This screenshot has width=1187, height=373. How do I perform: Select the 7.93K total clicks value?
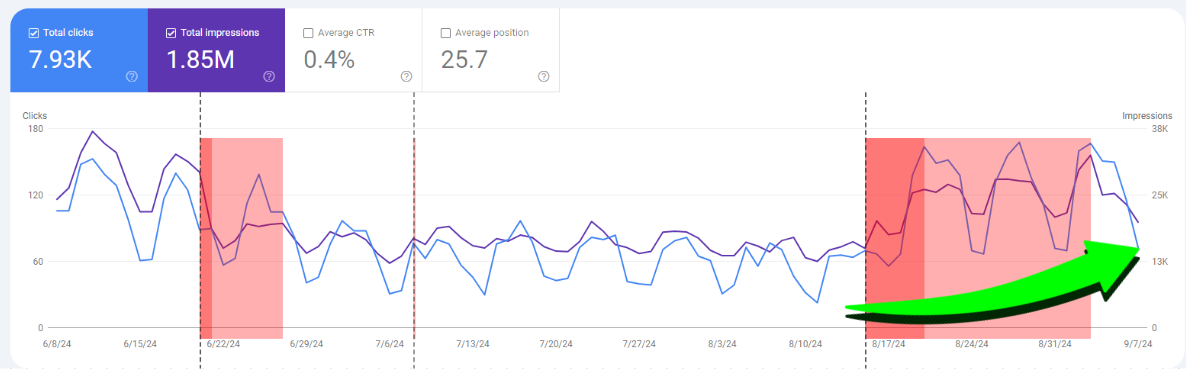tap(60, 60)
